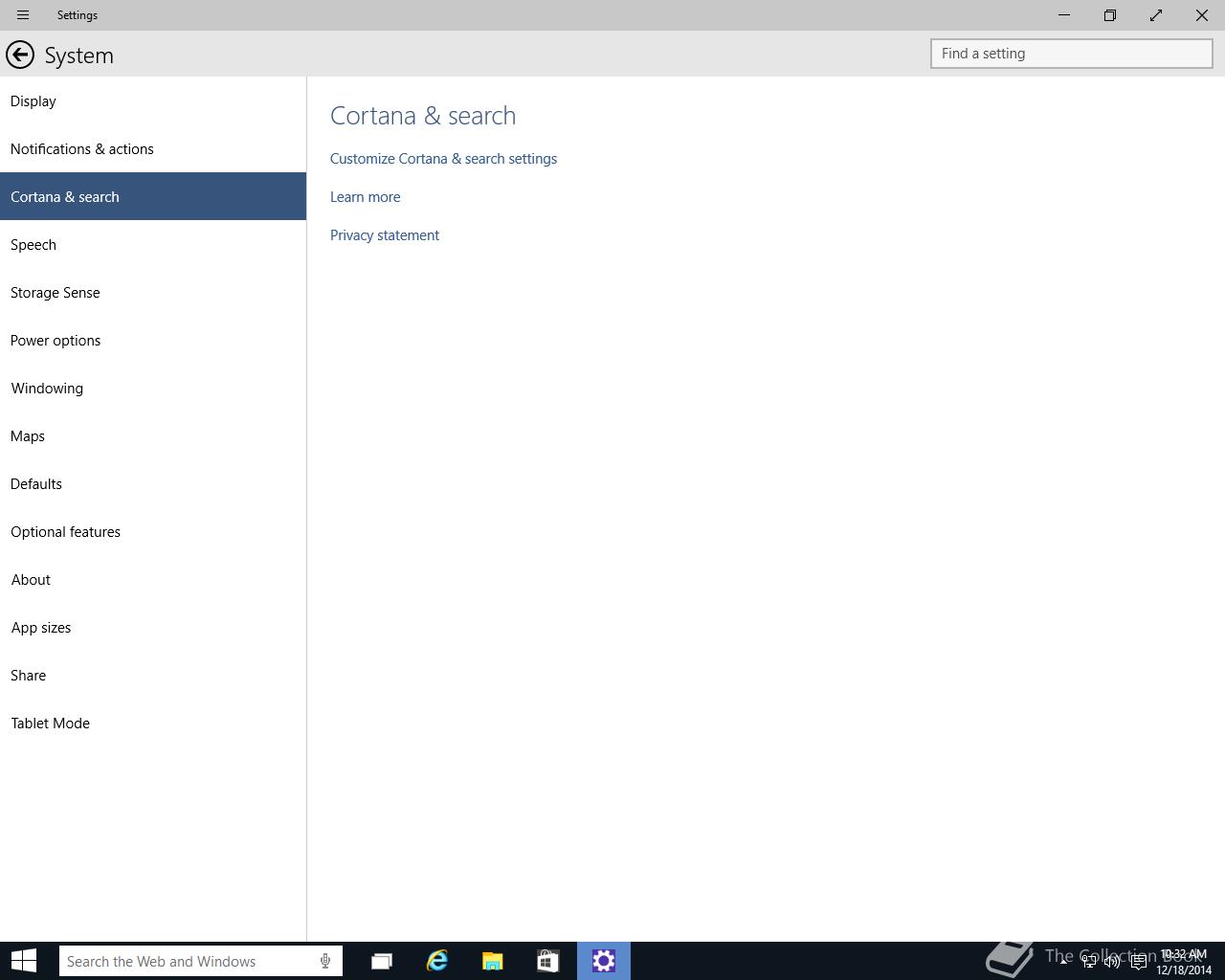Image resolution: width=1225 pixels, height=980 pixels.
Task: Select the Share category
Action: pyautogui.click(x=153, y=675)
